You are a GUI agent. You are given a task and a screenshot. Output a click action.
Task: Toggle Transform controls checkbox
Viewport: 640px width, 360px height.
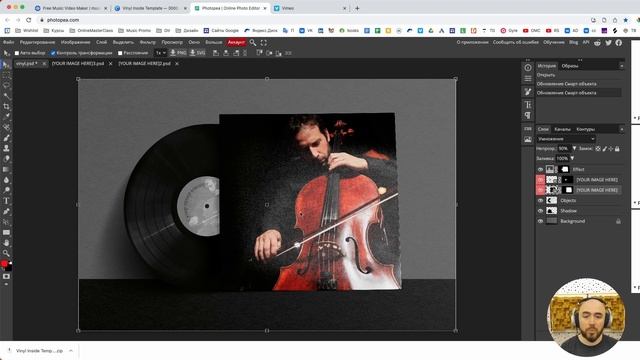(53, 53)
